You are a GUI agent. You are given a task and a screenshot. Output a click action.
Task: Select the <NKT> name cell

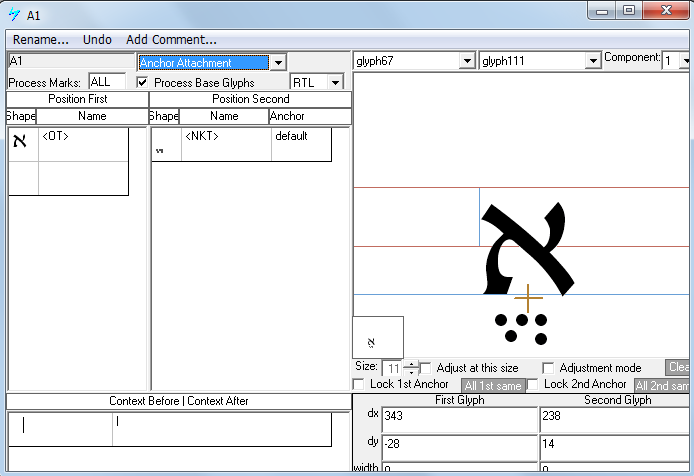pos(226,144)
